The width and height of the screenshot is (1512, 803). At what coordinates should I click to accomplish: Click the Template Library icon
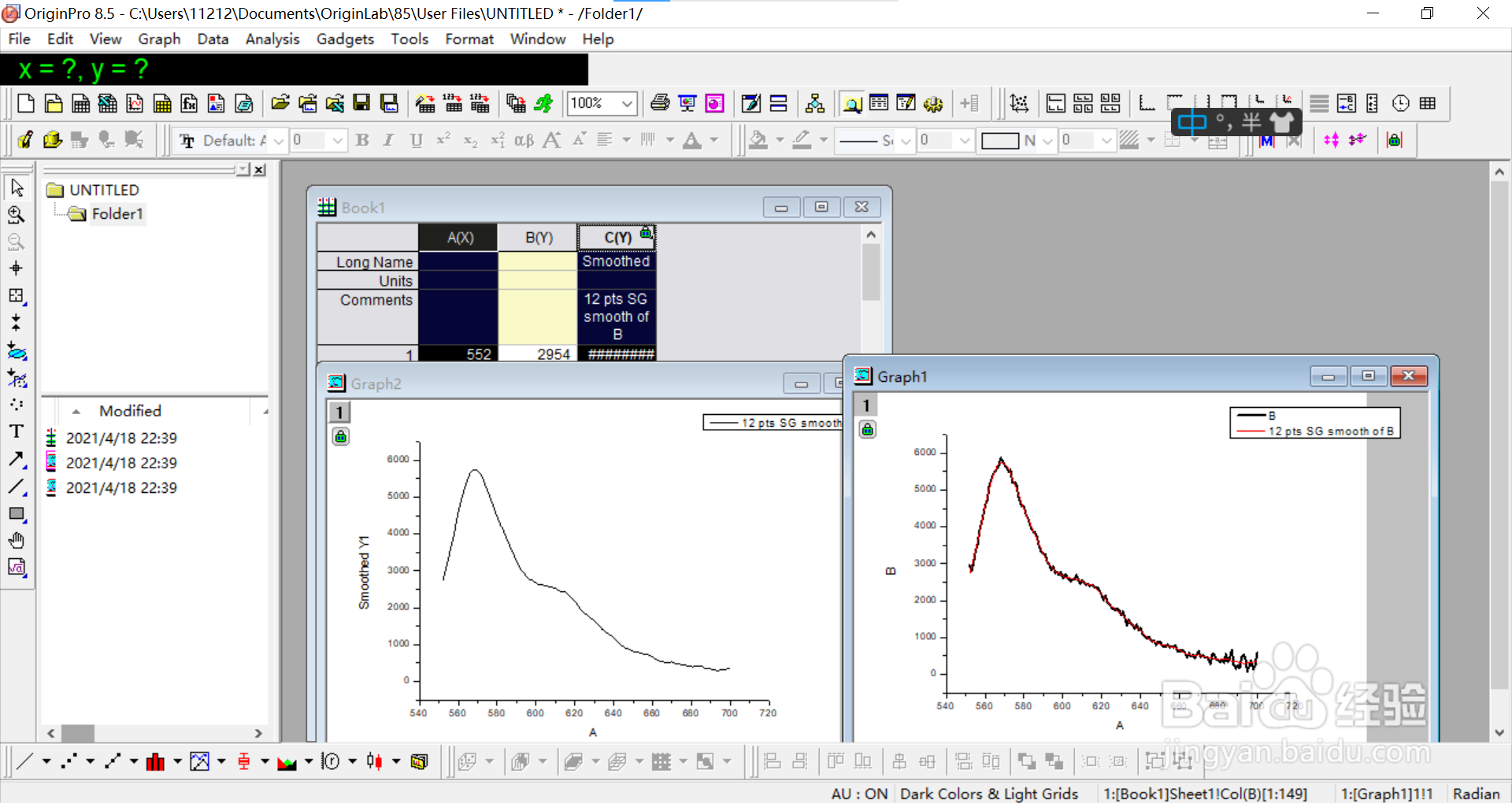tap(419, 761)
